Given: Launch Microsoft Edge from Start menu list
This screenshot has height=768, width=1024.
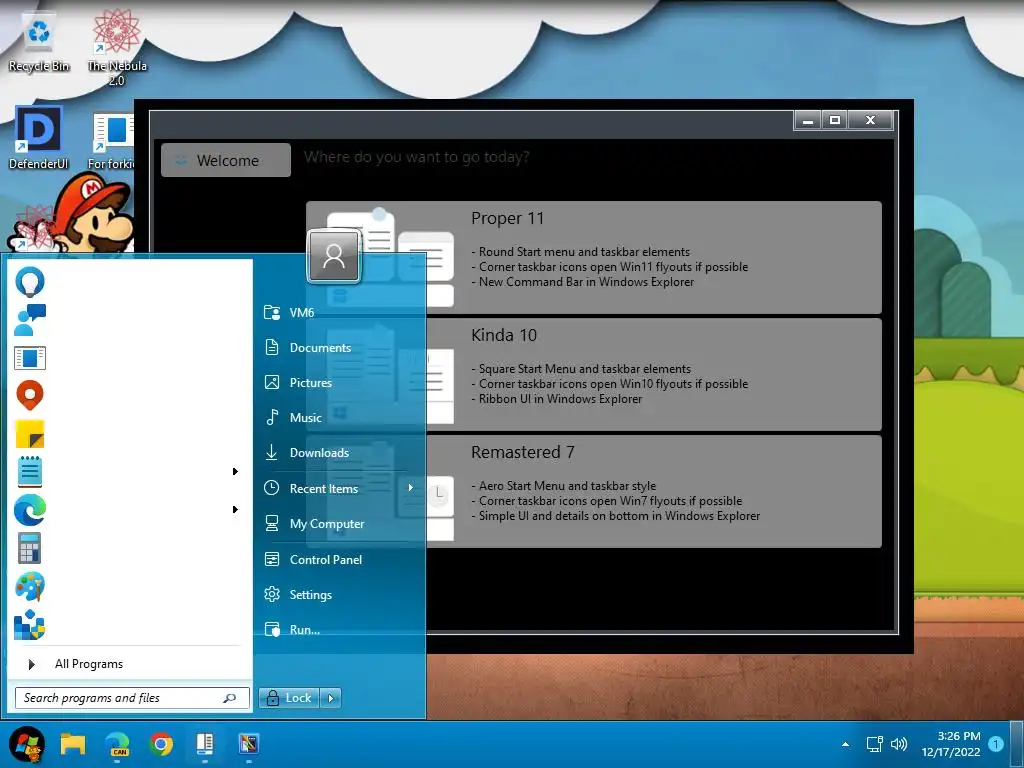Looking at the screenshot, I should (30, 509).
